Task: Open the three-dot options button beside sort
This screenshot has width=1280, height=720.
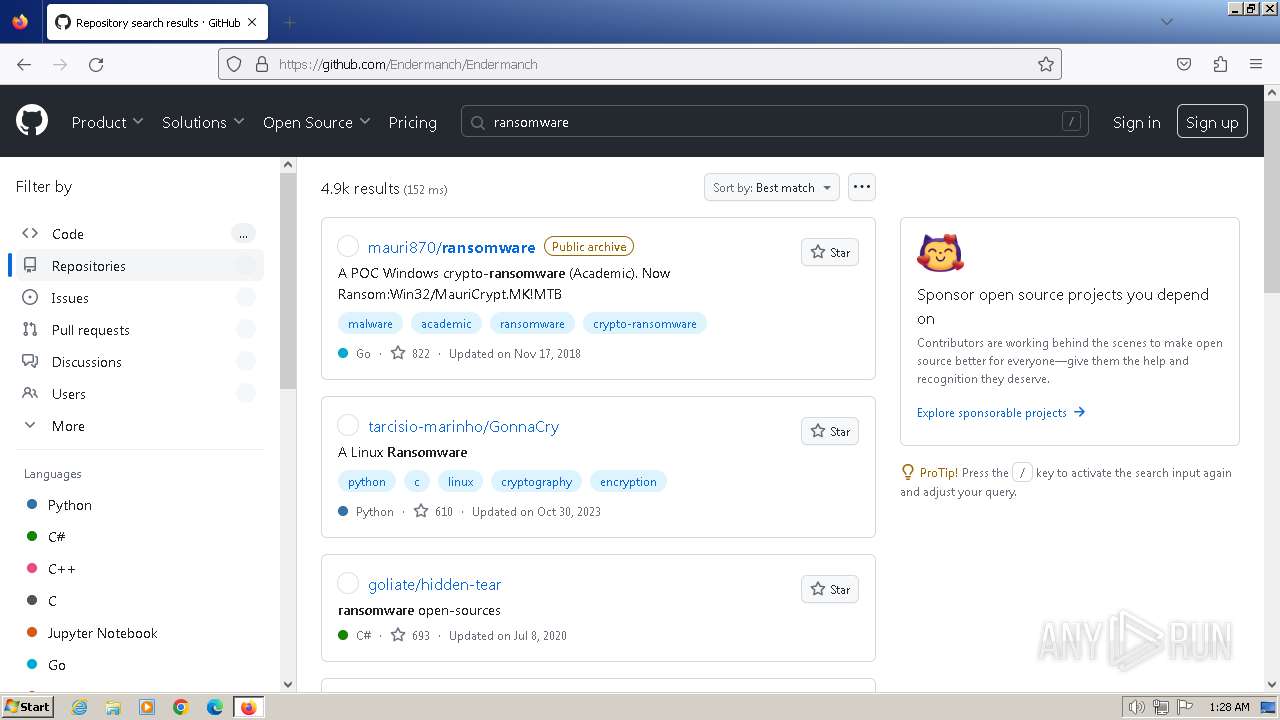Action: coord(861,187)
